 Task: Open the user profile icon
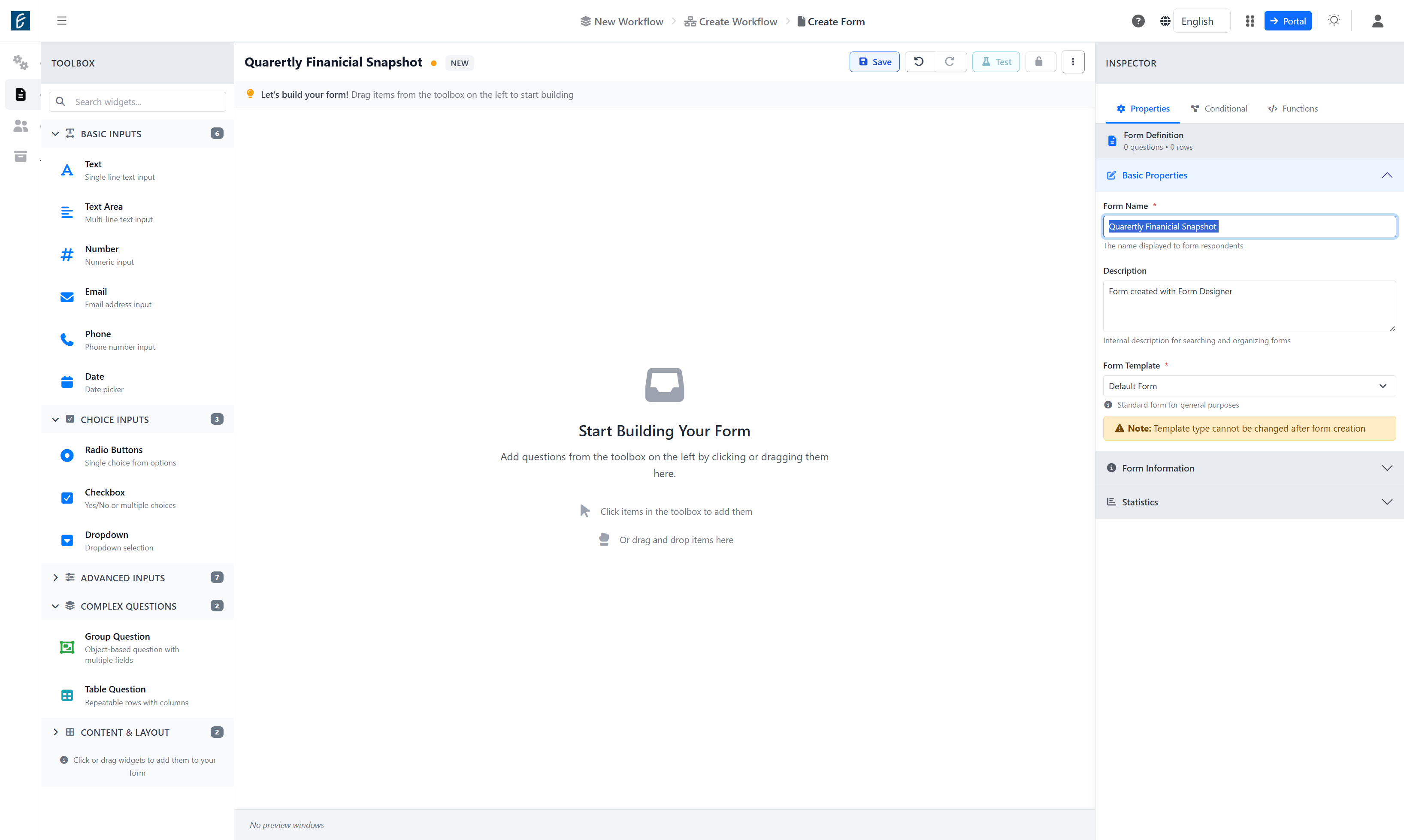point(1377,21)
